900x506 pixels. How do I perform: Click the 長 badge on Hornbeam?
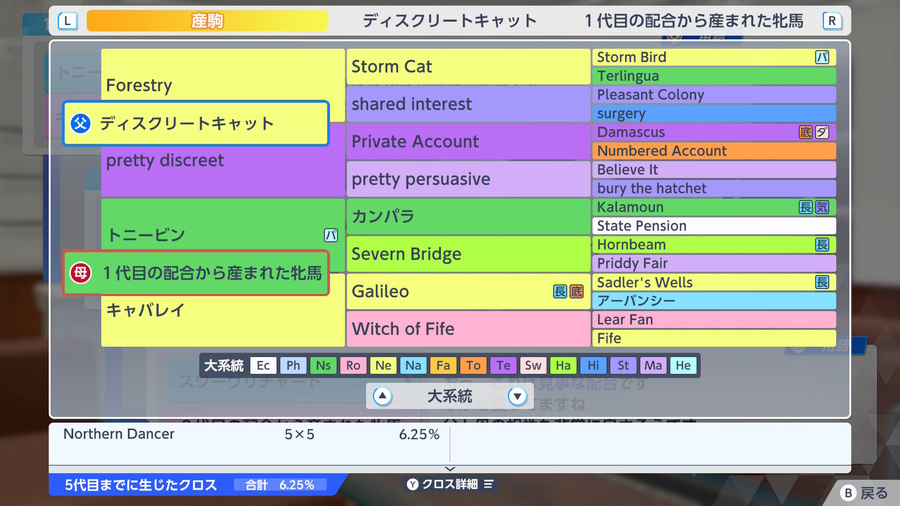click(x=822, y=244)
